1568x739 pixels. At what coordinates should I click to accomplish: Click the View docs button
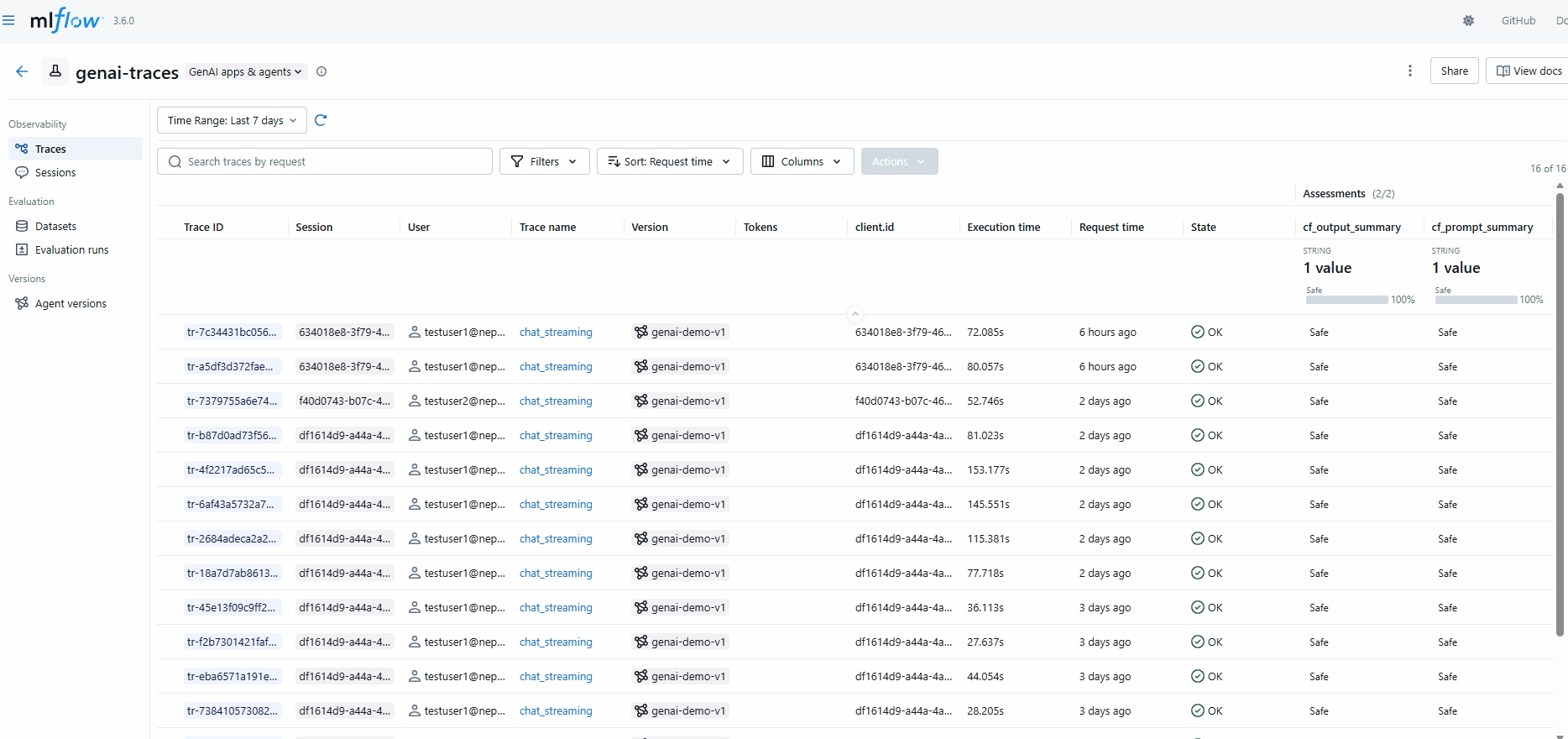(1529, 71)
